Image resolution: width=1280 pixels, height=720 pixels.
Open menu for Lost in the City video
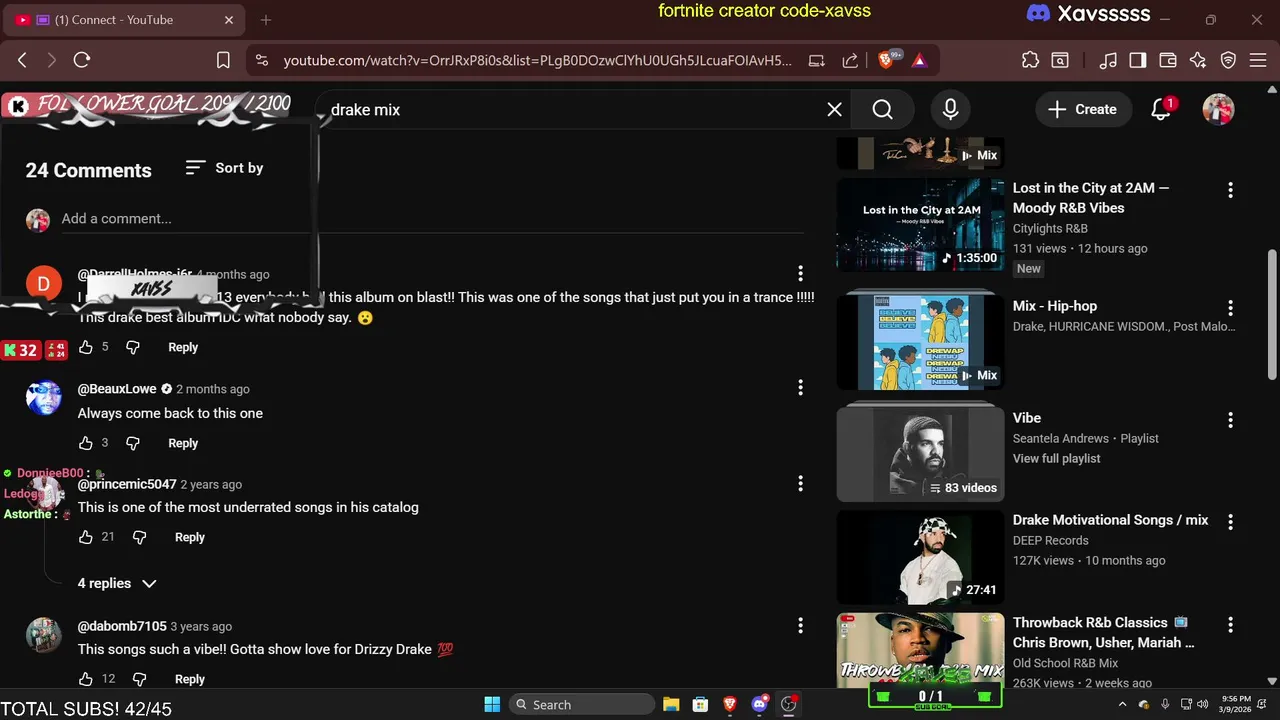[x=1230, y=190]
